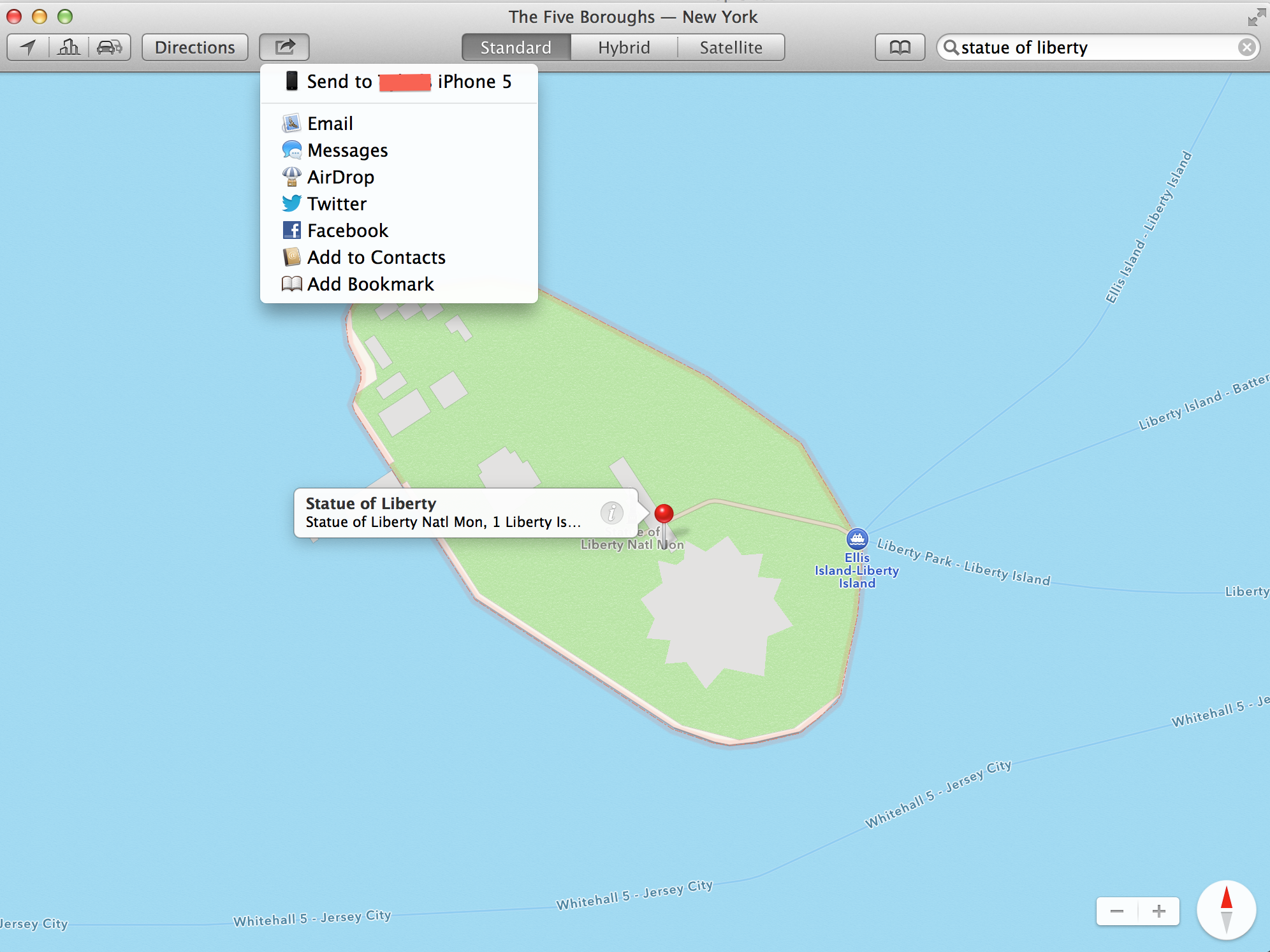1270x952 pixels.
Task: Click the Statue of Liberty callout title
Action: (x=370, y=503)
